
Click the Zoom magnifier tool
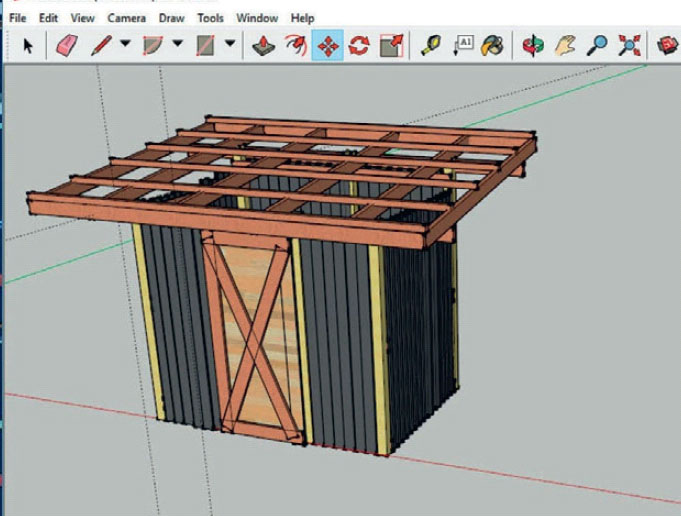(x=597, y=45)
